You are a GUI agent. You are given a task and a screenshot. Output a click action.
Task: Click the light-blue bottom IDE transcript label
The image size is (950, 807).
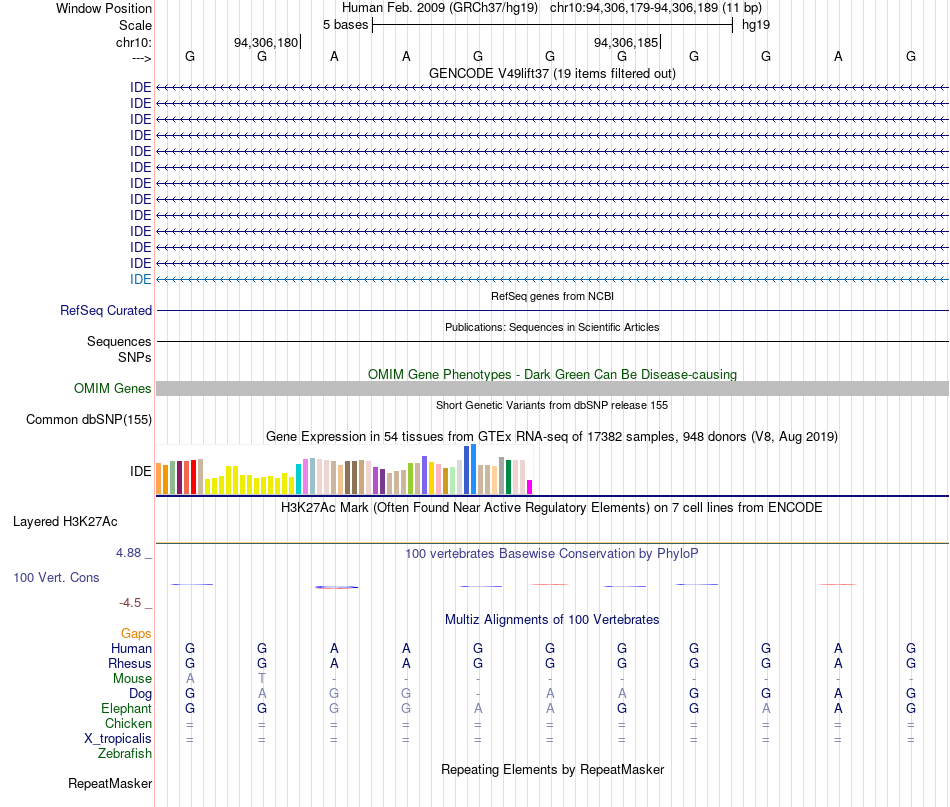coord(141,279)
